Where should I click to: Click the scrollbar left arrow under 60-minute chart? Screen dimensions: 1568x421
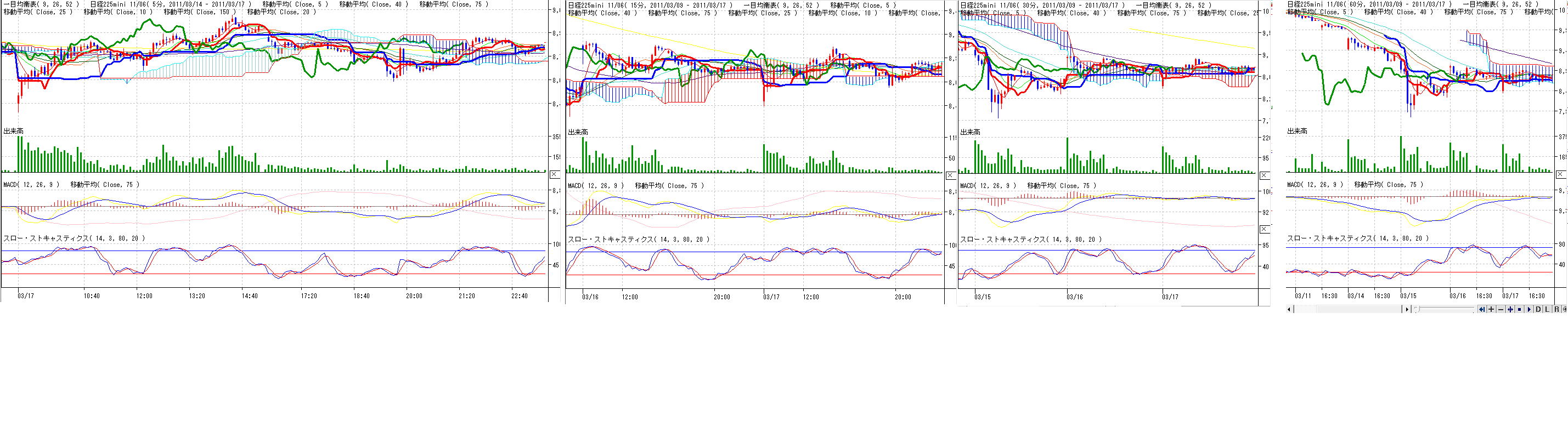tap(1289, 310)
